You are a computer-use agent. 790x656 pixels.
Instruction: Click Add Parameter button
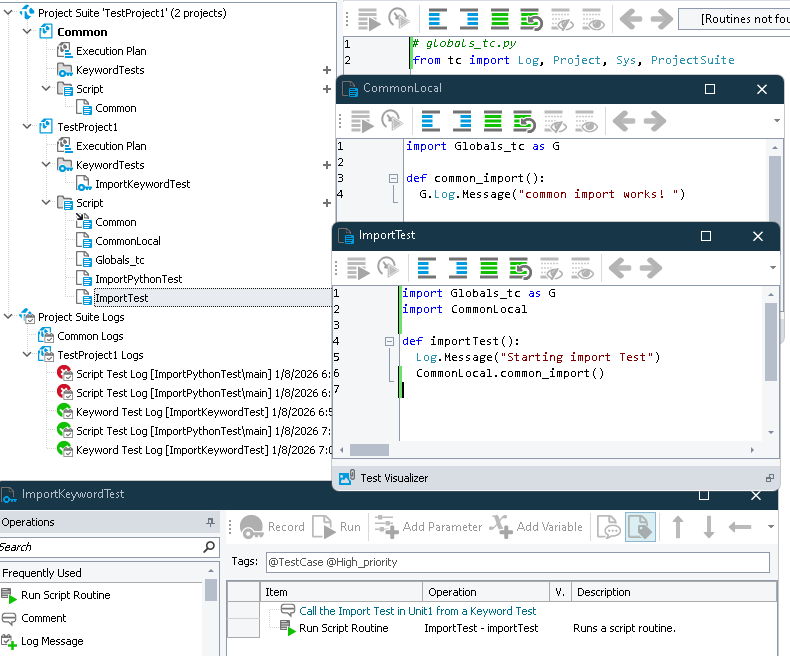coord(427,527)
